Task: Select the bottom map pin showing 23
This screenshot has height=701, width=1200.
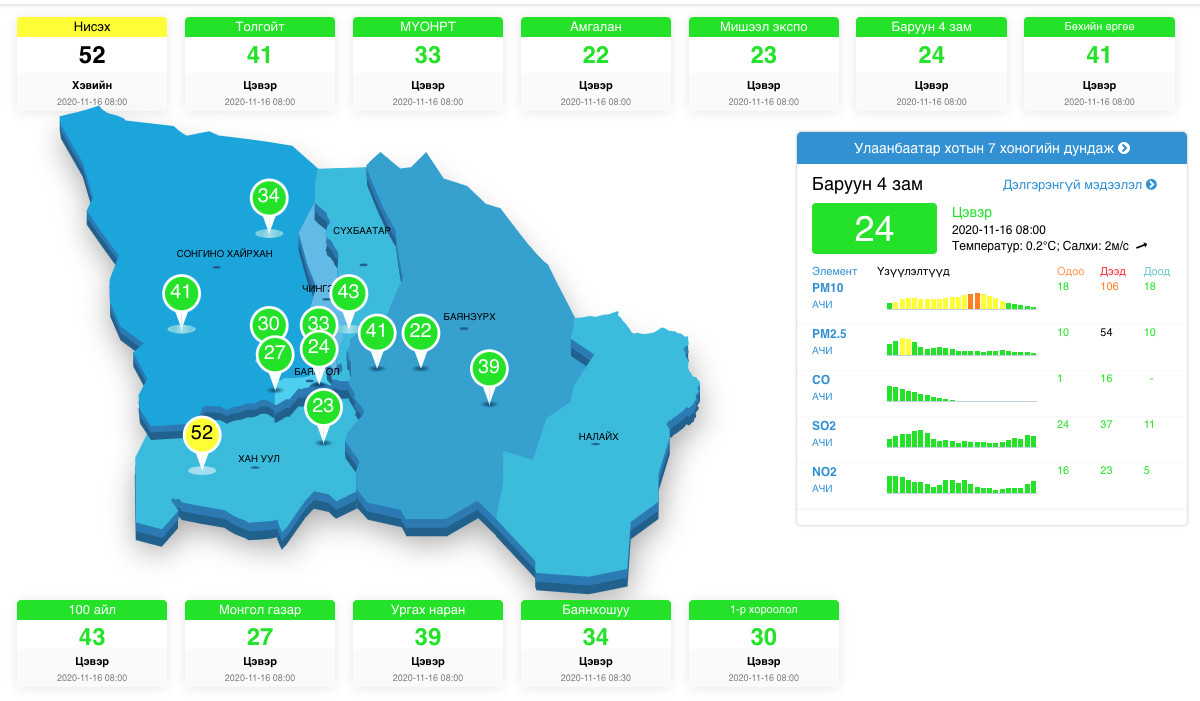Action: point(322,407)
